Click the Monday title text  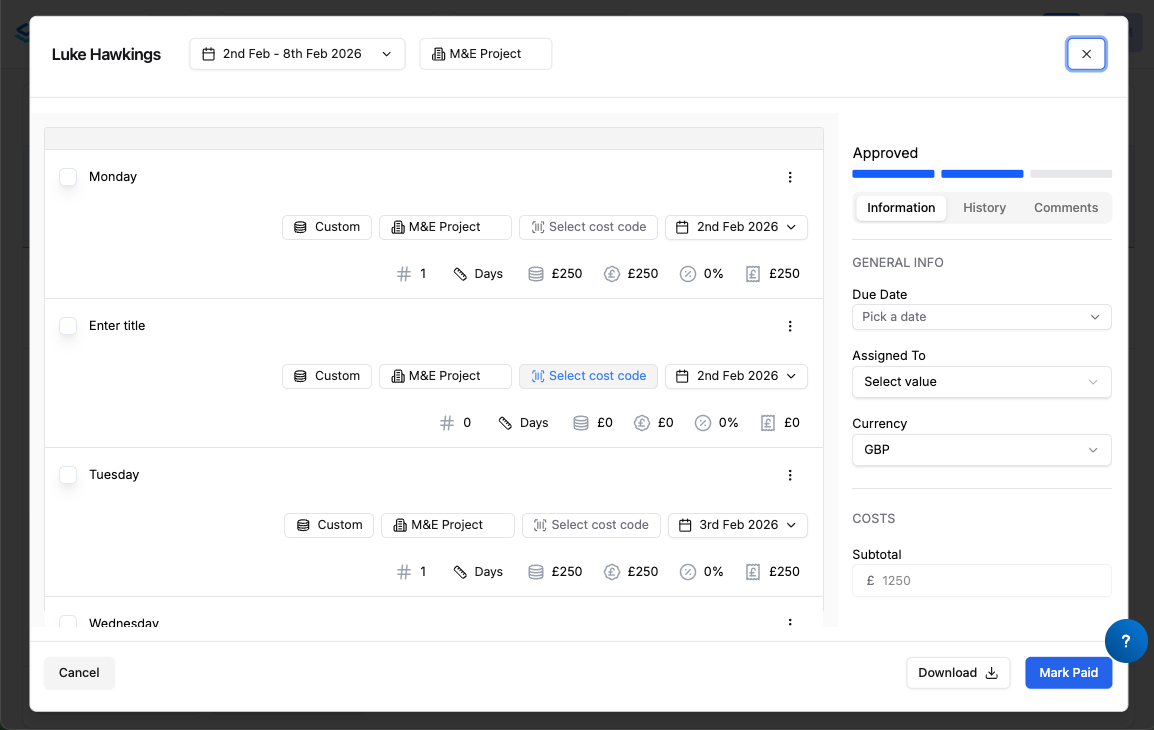click(x=113, y=177)
